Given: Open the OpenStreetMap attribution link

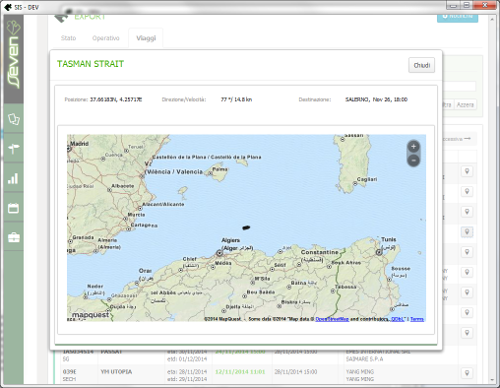Looking at the screenshot, I should pos(332,319).
